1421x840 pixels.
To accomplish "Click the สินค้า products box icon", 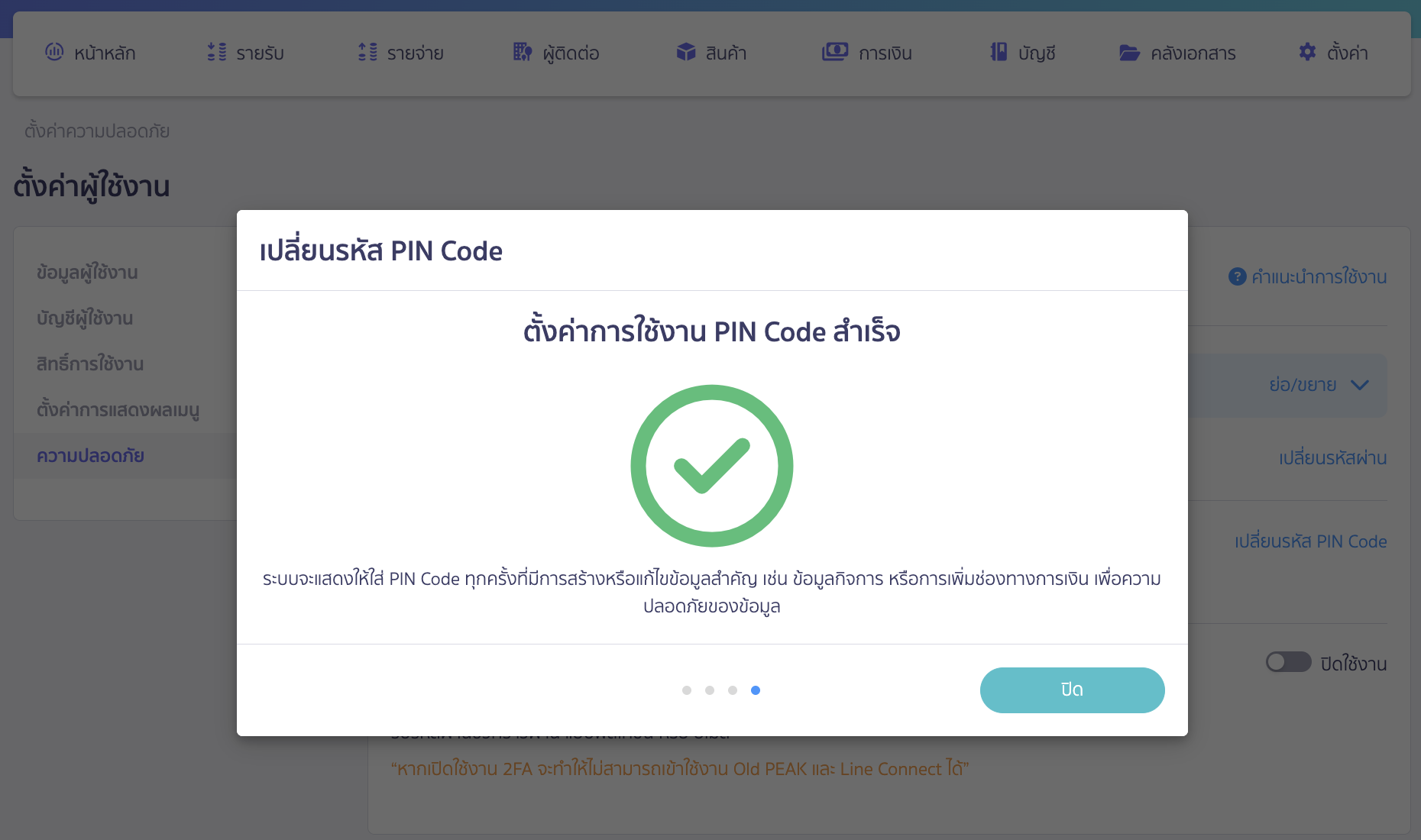I will coord(685,52).
